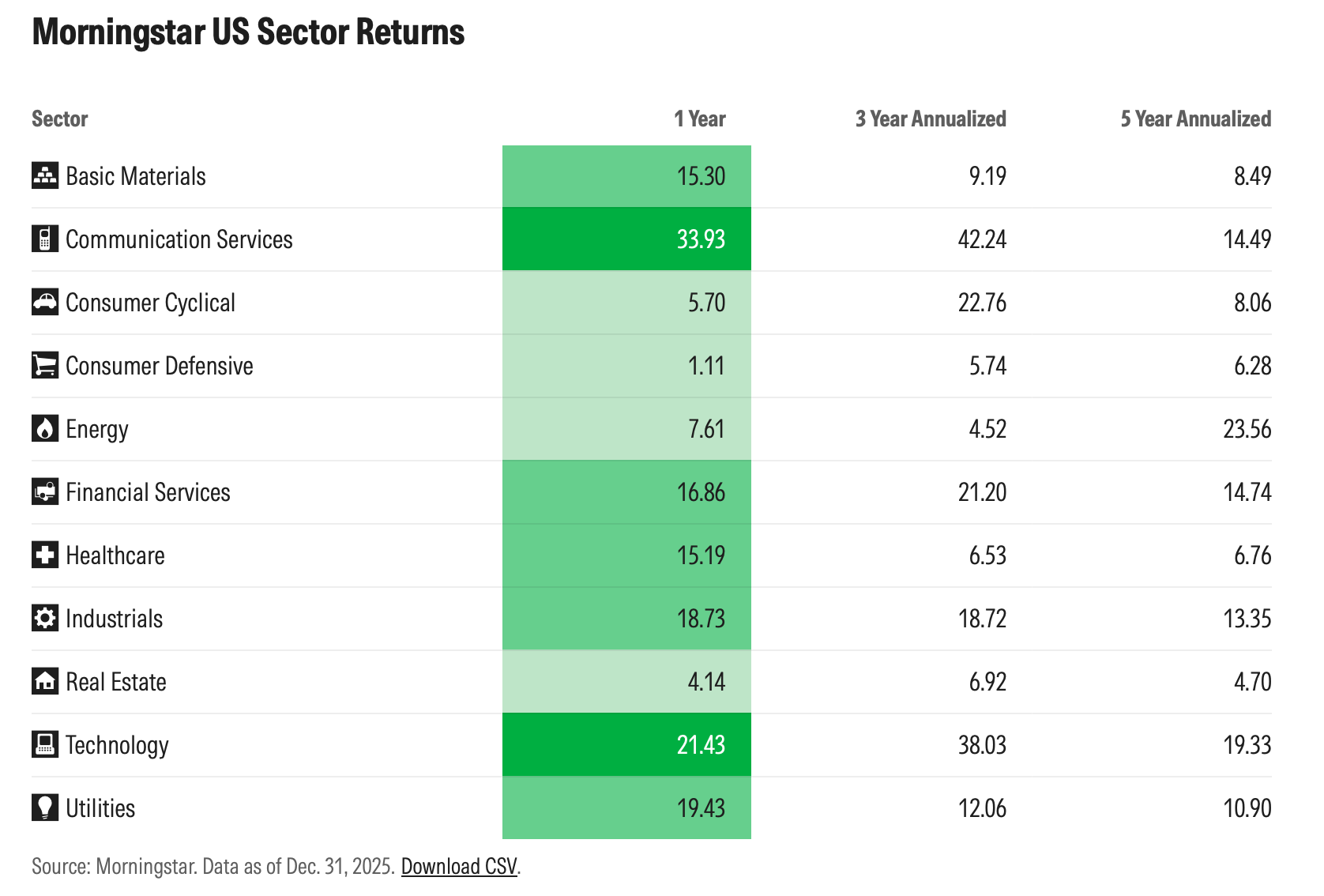
Task: Select the dark green 33.93 cell
Action: (x=626, y=239)
